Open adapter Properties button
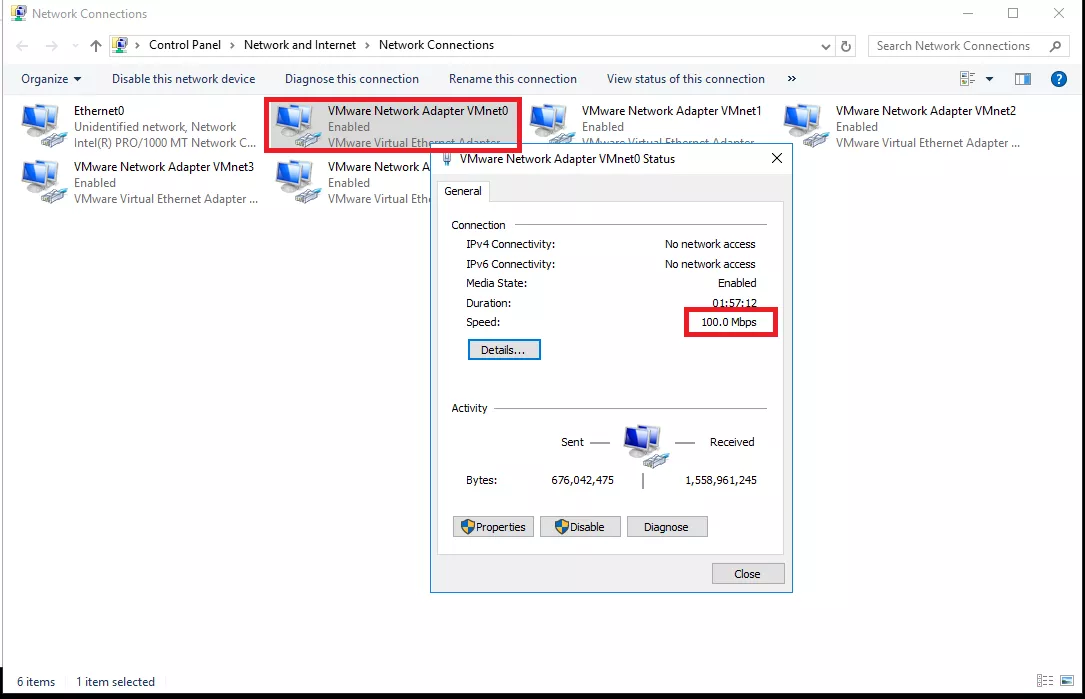 [493, 527]
